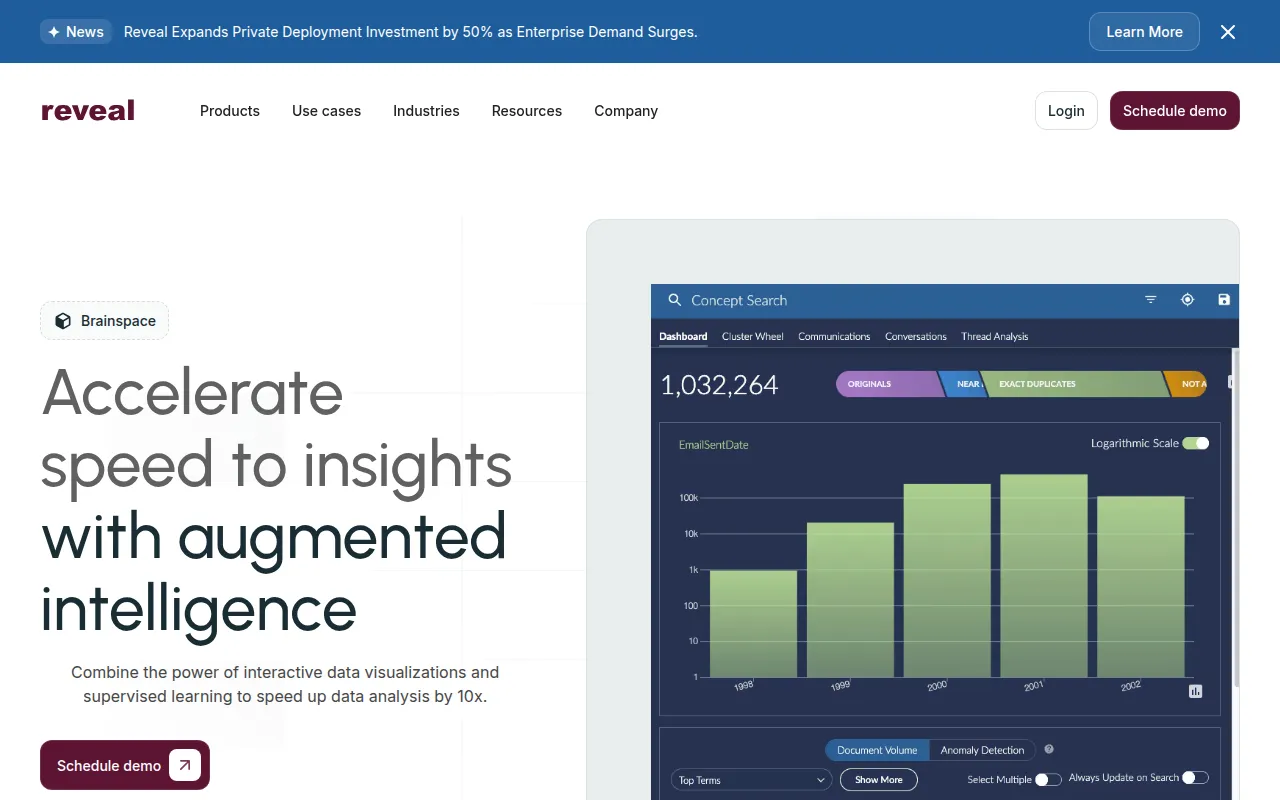Viewport: 1280px width, 800px height.
Task: Click Schedule demo in the navbar
Action: [x=1175, y=111]
